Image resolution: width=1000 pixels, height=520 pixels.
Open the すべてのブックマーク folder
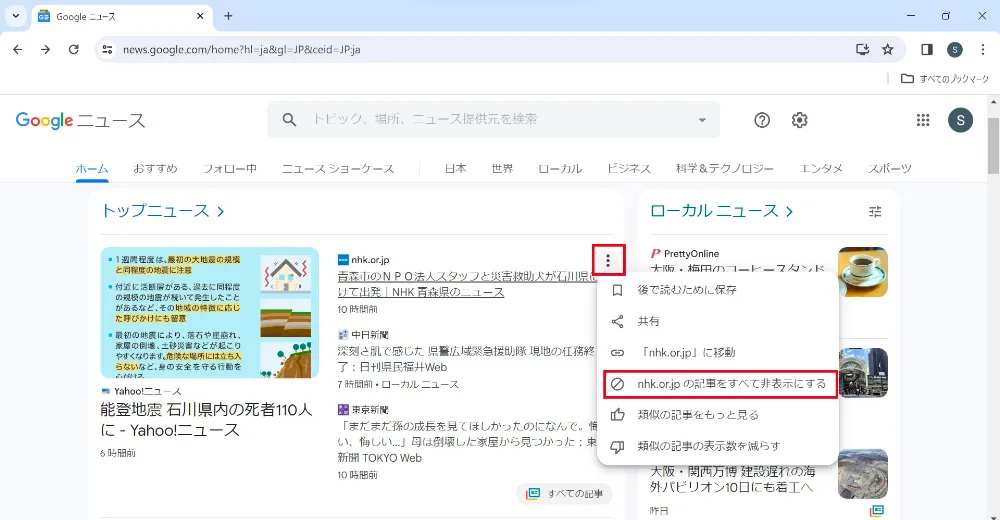click(945, 78)
